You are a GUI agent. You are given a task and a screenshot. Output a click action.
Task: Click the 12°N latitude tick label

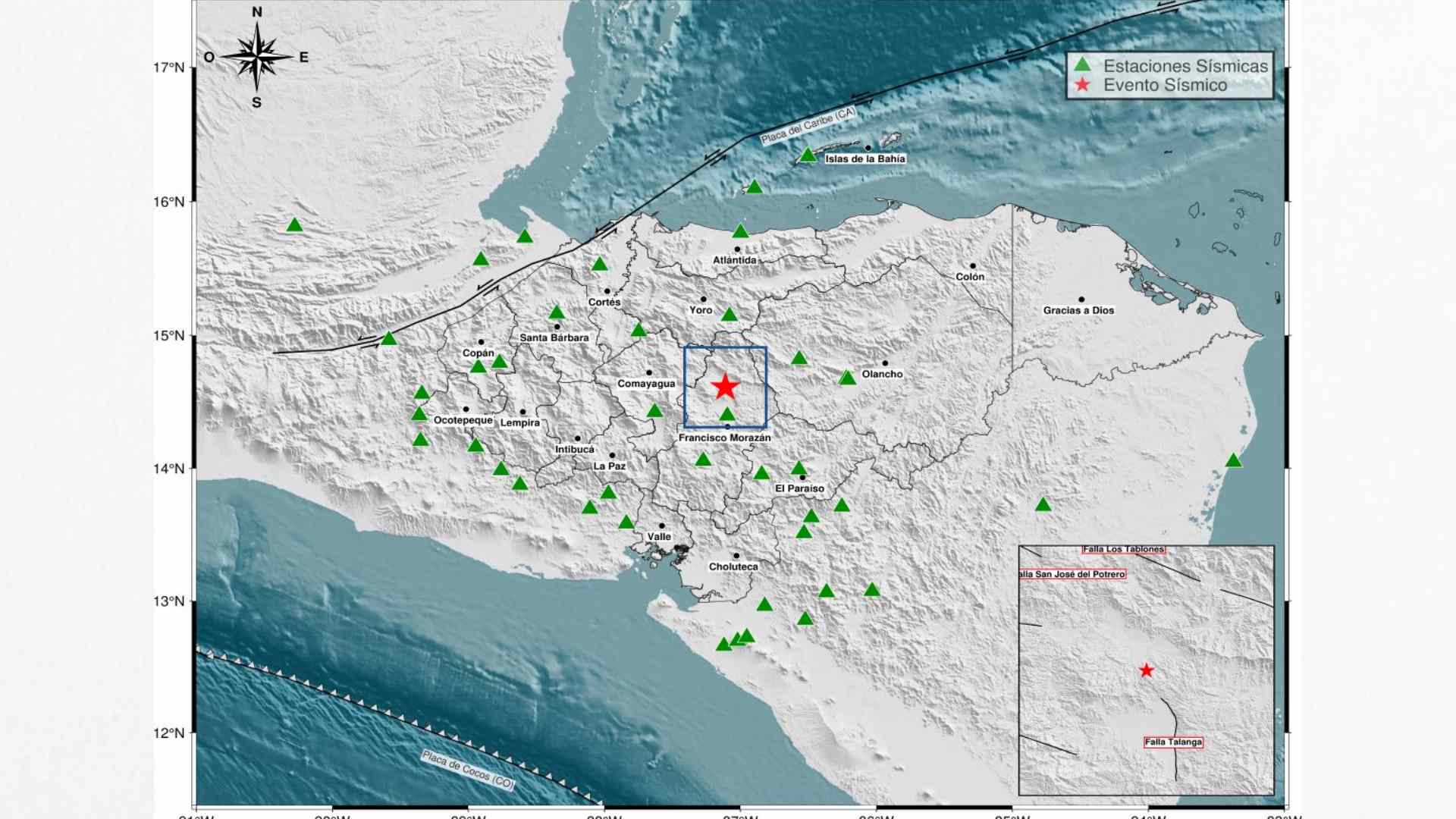[x=168, y=733]
